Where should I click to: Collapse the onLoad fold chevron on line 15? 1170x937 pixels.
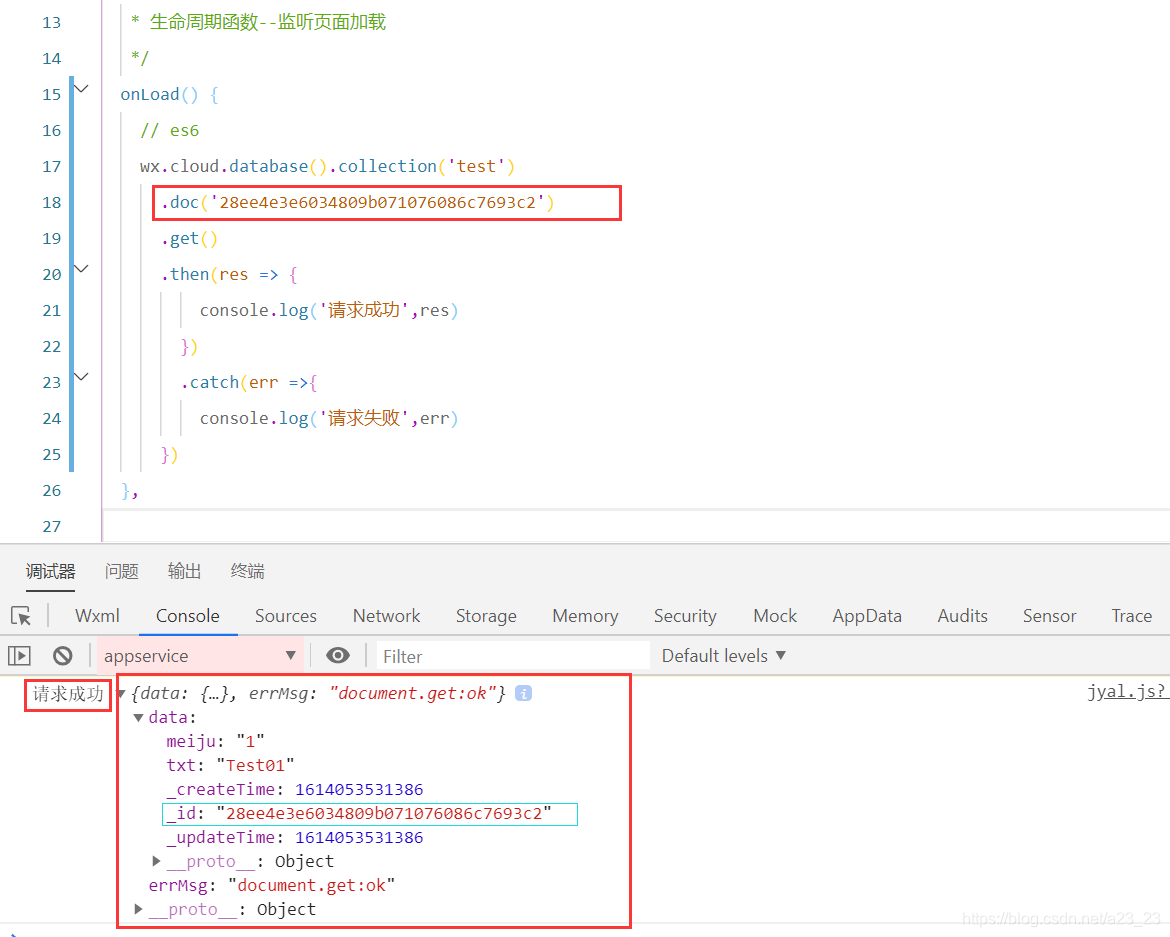(x=82, y=89)
